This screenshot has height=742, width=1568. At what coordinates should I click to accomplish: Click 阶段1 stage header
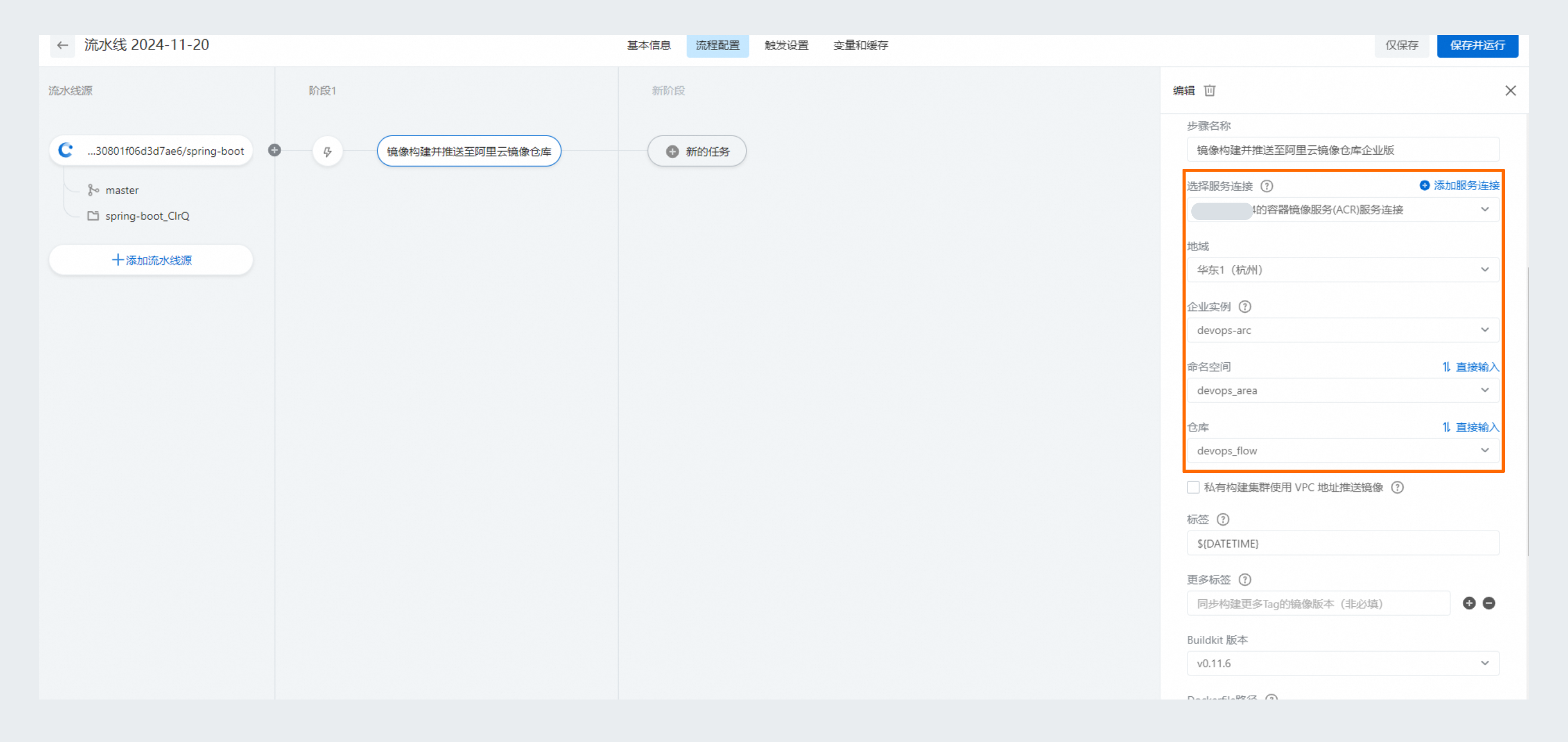tap(322, 91)
